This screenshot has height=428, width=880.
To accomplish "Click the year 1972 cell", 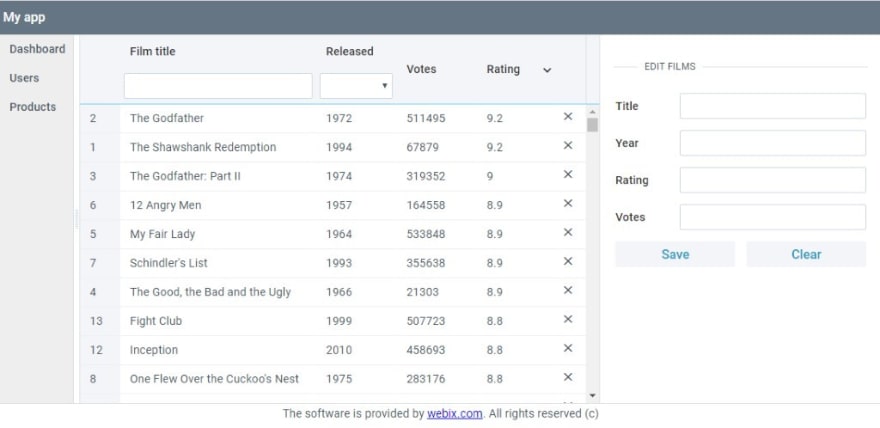I will 339,118.
